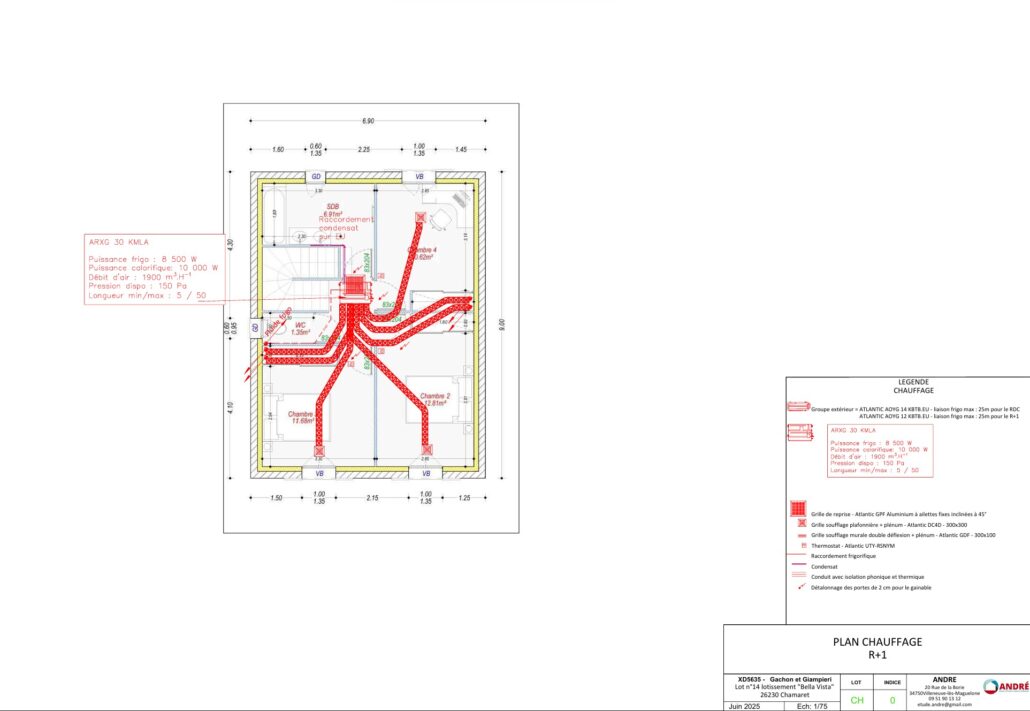This screenshot has height=711, width=1030.
Task: Click the ATLANTIC AOYG 12 KBTB.EU legend line
Action: click(x=939, y=417)
